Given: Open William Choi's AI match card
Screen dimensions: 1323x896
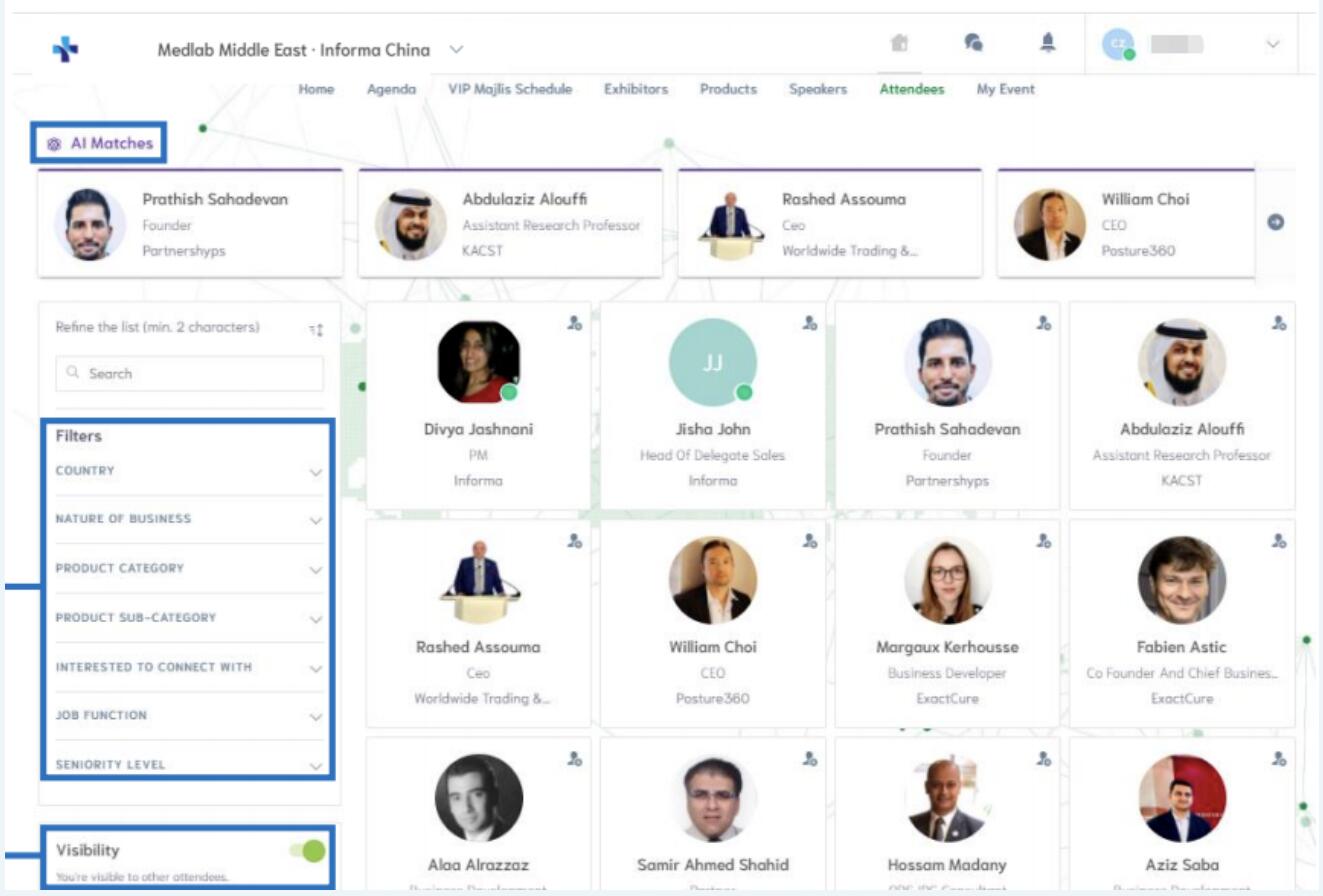Looking at the screenshot, I should coord(1125,225).
